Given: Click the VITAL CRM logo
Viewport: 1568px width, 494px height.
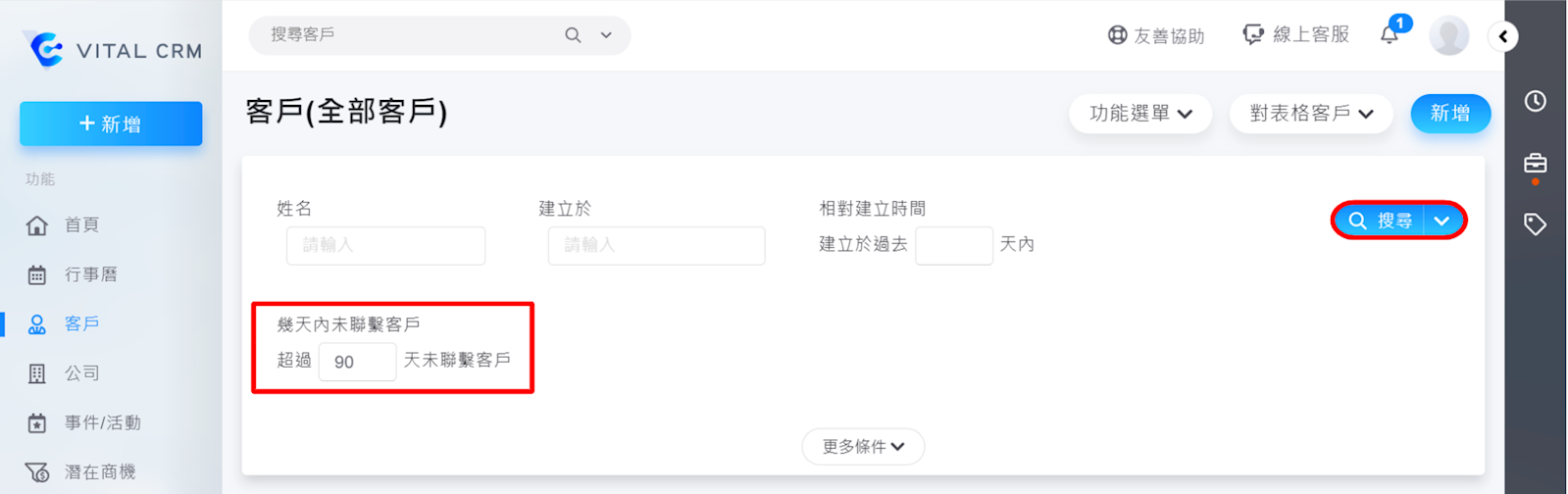Looking at the screenshot, I should click(112, 49).
